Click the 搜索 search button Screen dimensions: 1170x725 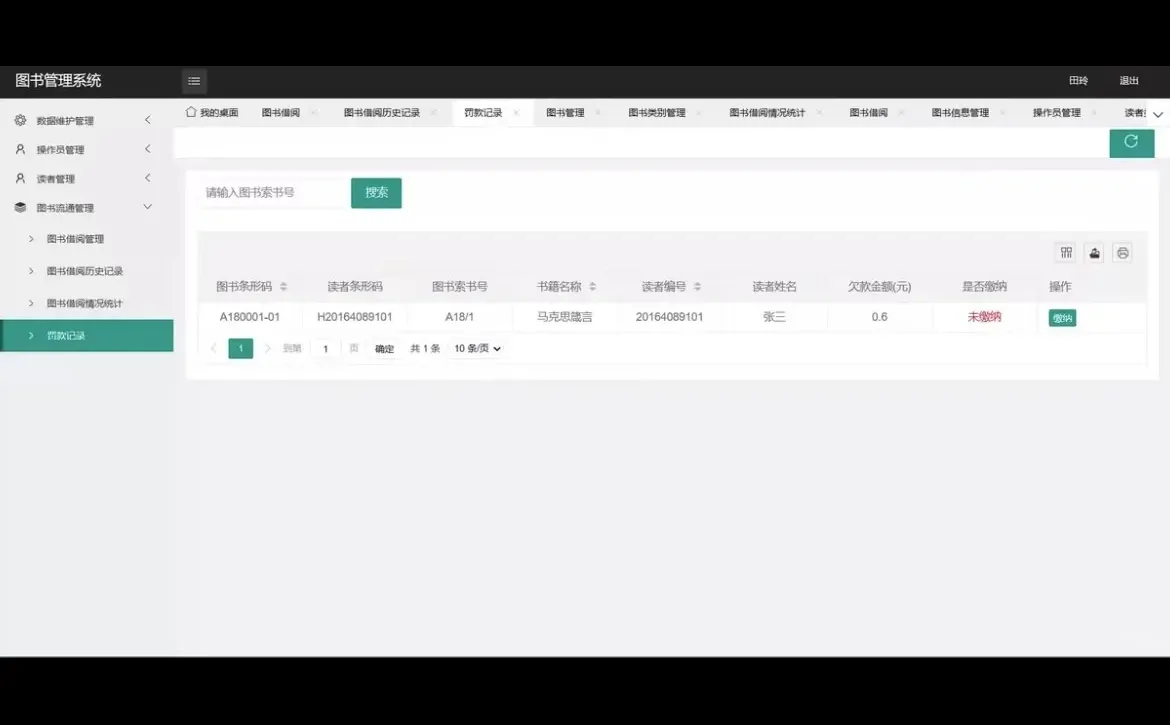(376, 192)
